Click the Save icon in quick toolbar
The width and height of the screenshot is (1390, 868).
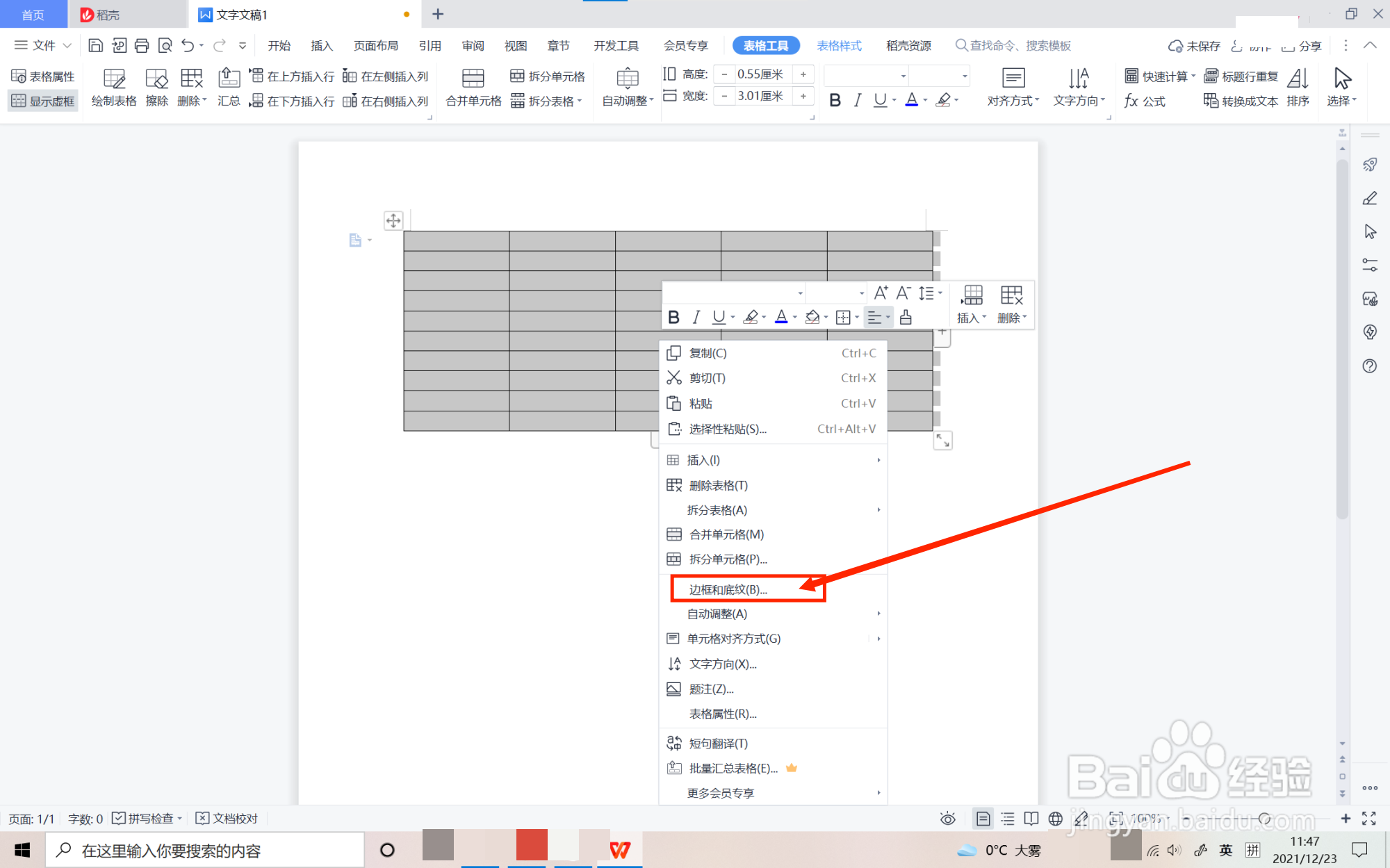click(96, 46)
